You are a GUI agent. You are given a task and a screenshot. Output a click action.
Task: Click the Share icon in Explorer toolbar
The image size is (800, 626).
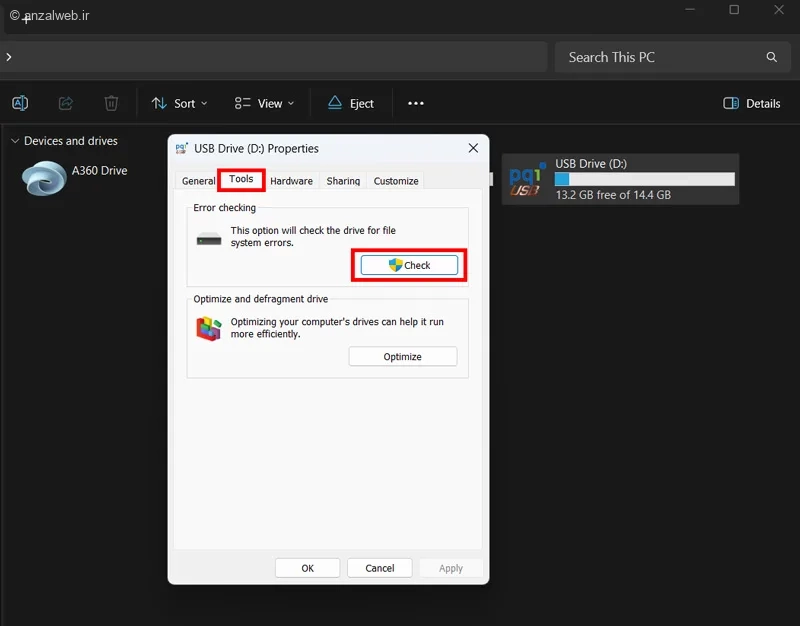[66, 103]
